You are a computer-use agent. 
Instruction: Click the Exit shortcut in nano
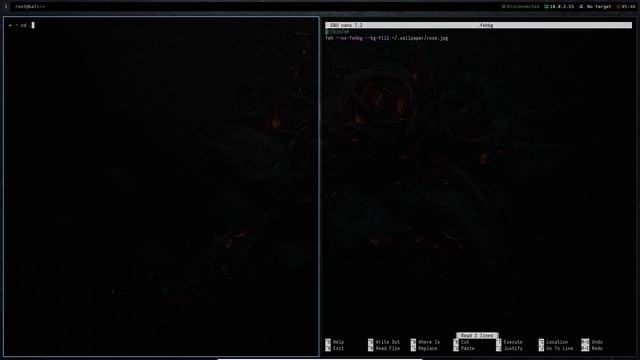335,349
